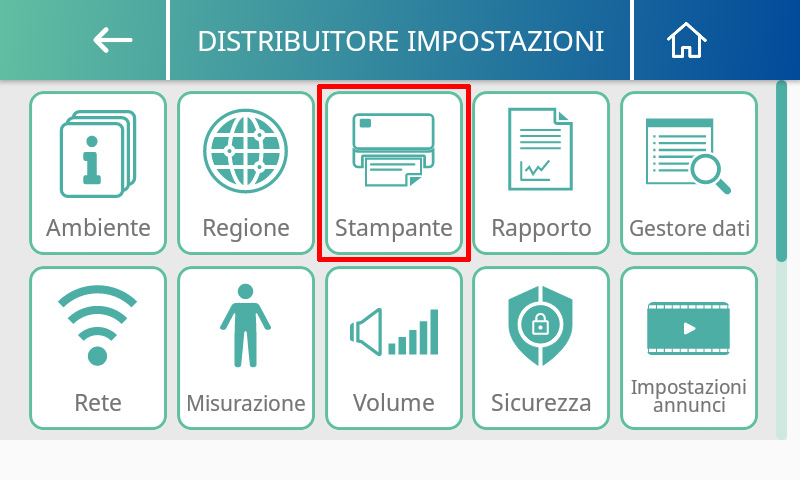Open the Ambiente info pages icon
Screen dimensions: 800x480
coord(98,154)
